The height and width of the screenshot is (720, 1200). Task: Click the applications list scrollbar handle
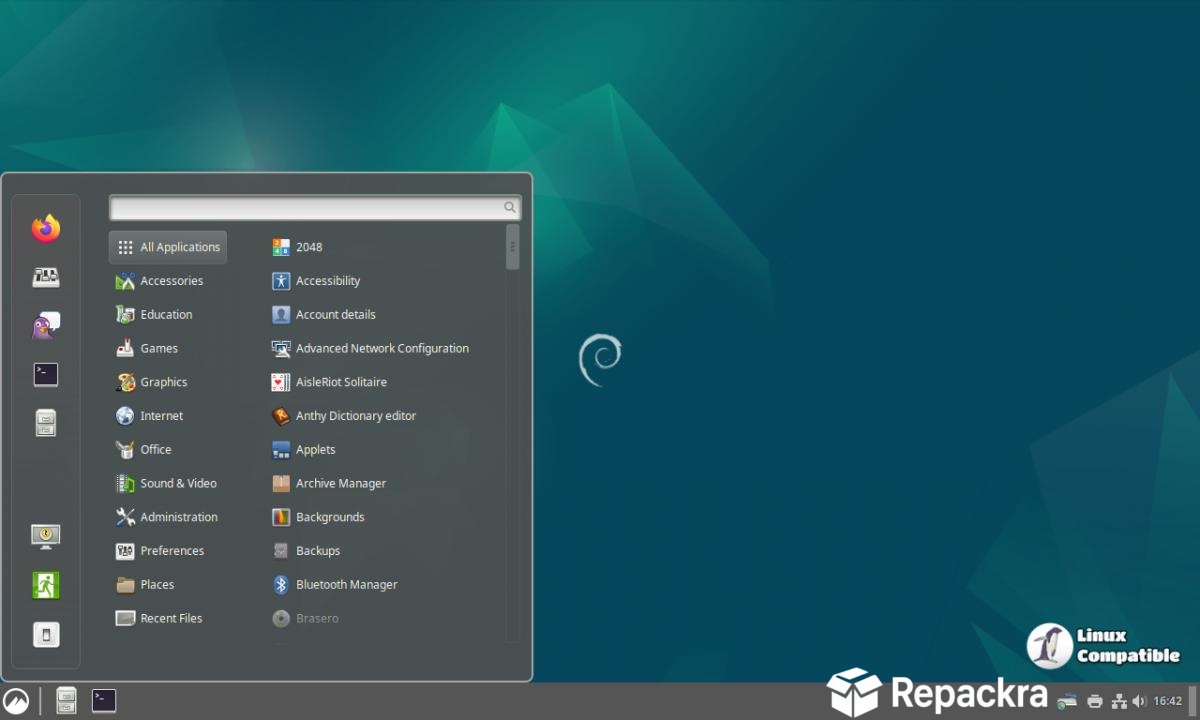[x=512, y=247]
